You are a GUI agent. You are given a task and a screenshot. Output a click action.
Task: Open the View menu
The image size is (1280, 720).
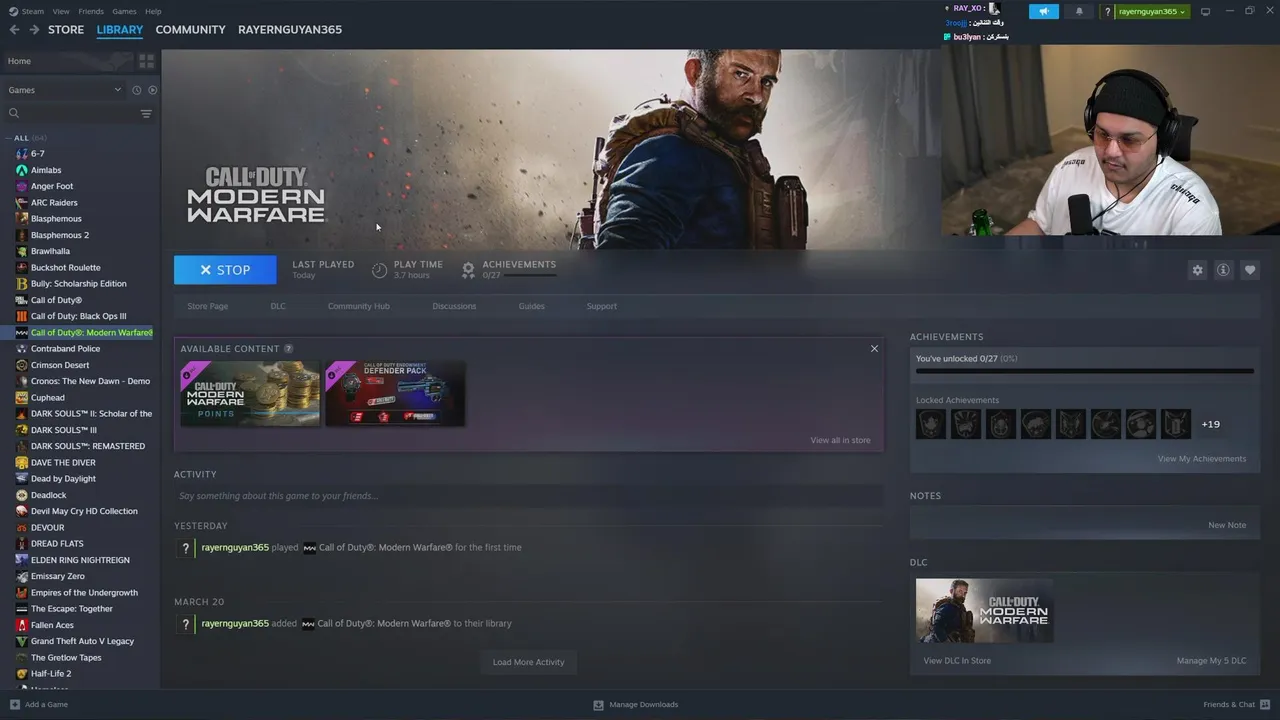[61, 12]
